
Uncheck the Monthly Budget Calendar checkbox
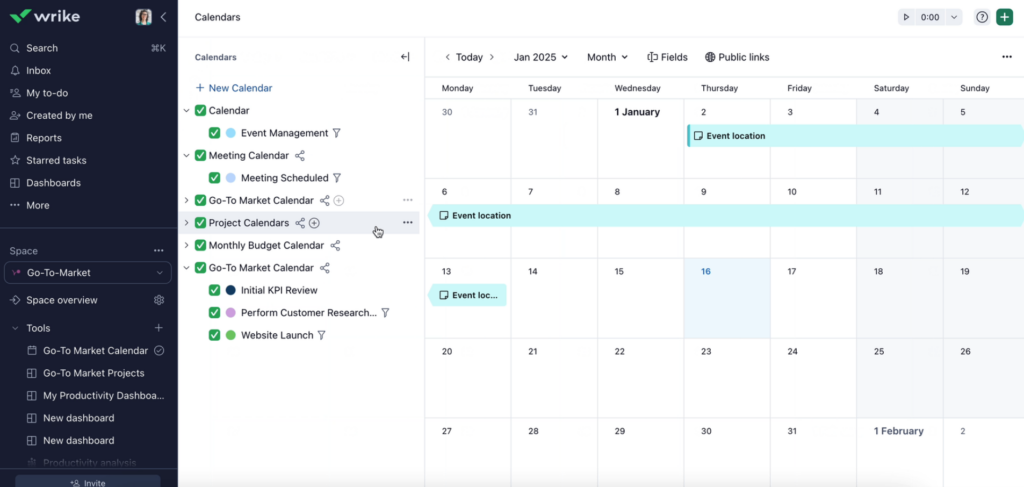pyautogui.click(x=200, y=245)
